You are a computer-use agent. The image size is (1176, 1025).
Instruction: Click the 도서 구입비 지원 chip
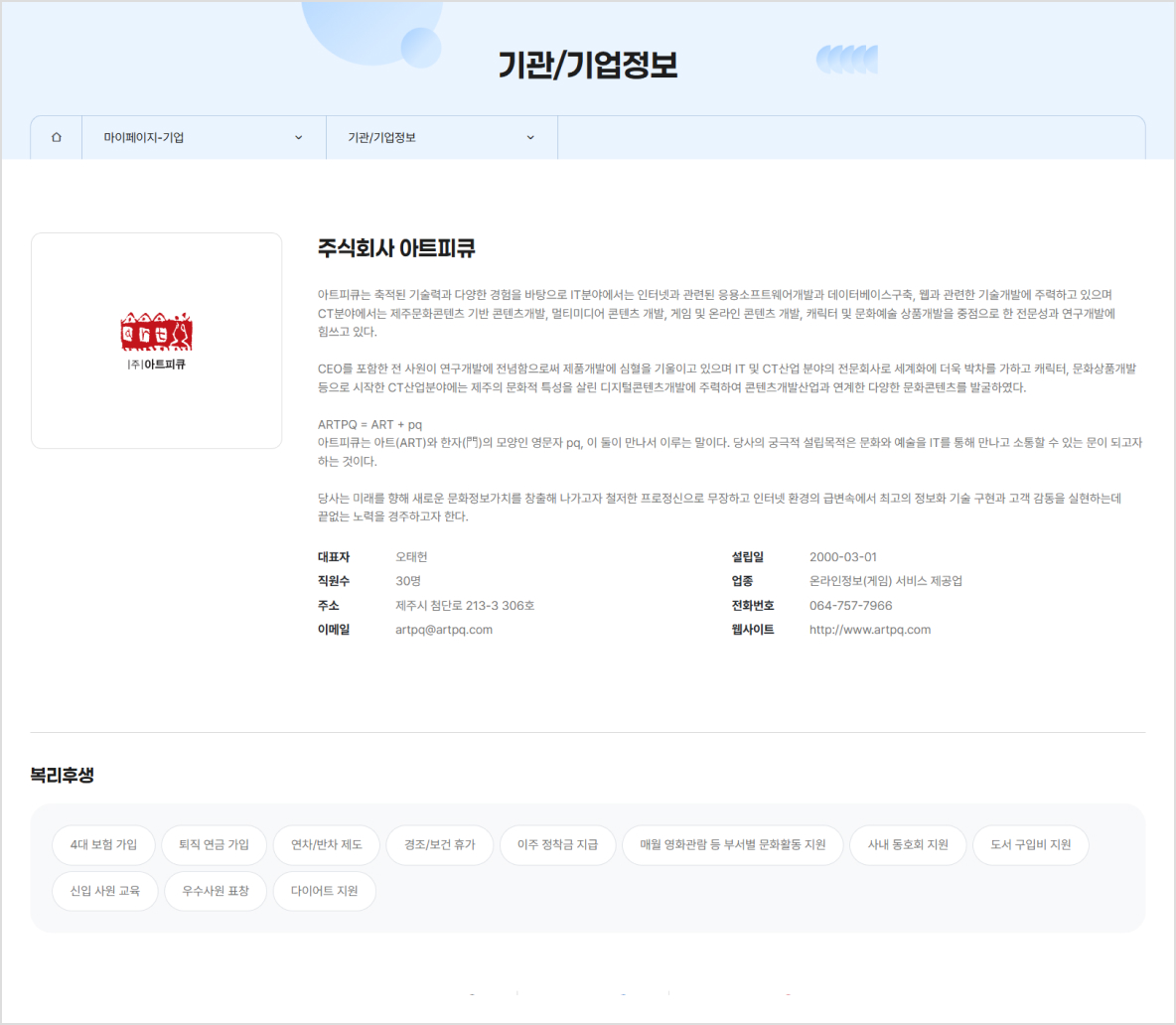pyautogui.click(x=1030, y=845)
